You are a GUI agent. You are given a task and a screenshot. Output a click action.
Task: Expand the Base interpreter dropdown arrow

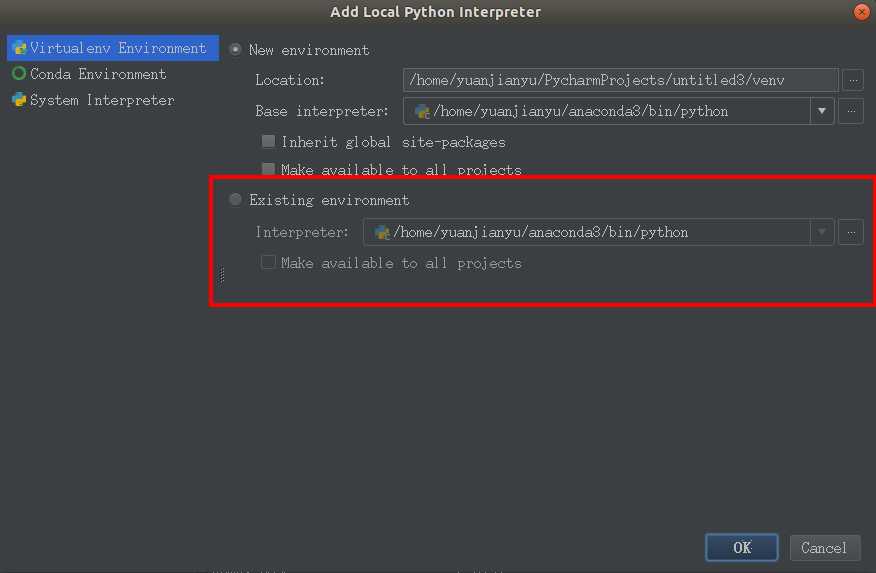(822, 111)
